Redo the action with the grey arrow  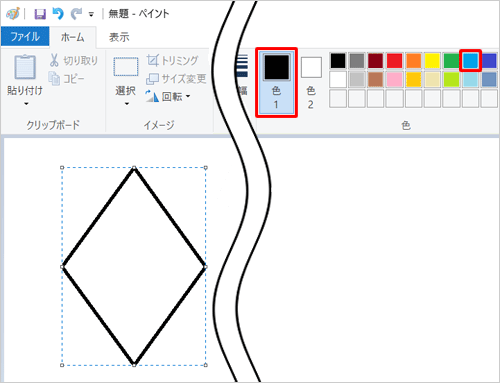pyautogui.click(x=76, y=14)
